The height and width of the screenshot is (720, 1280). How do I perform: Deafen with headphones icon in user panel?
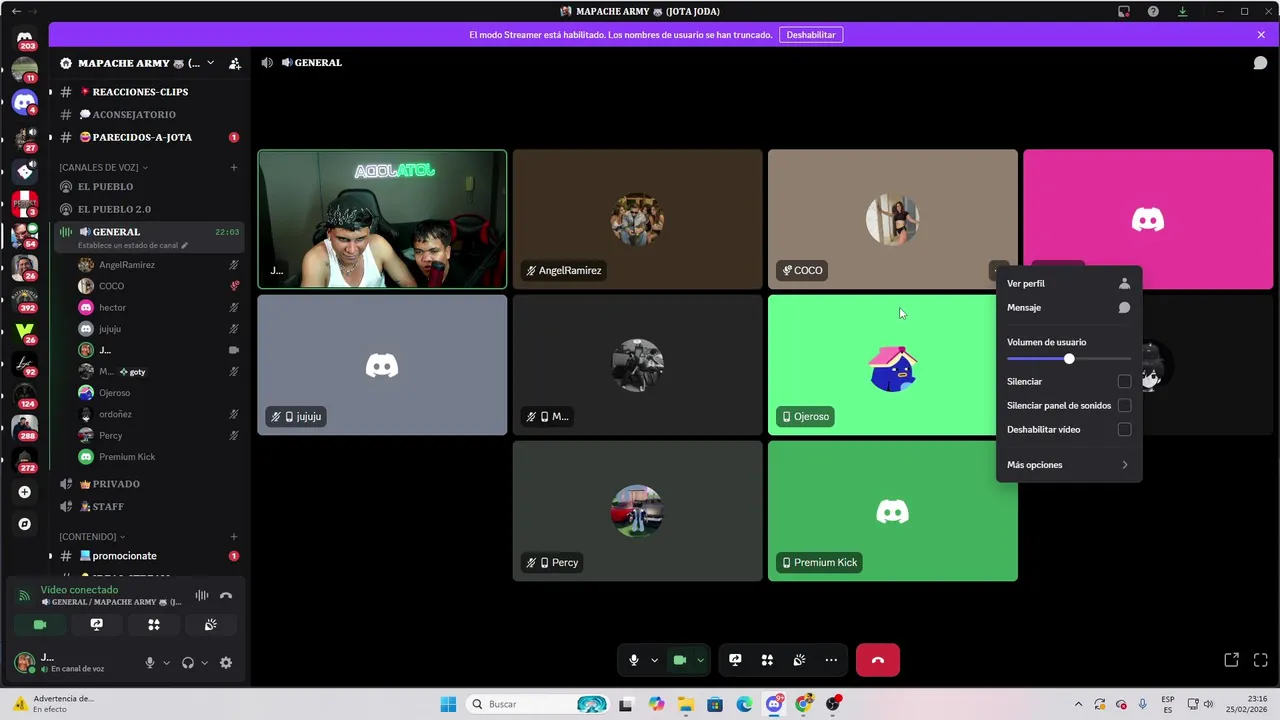pyautogui.click(x=188, y=662)
